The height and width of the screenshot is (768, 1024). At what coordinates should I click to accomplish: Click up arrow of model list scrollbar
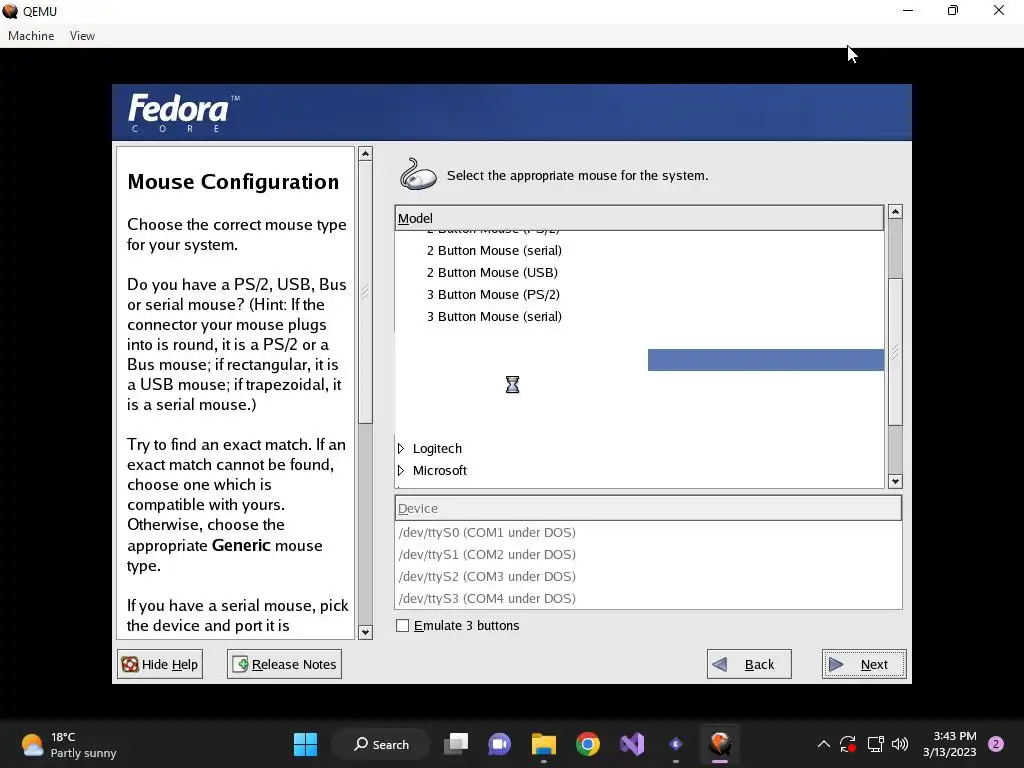coord(895,212)
